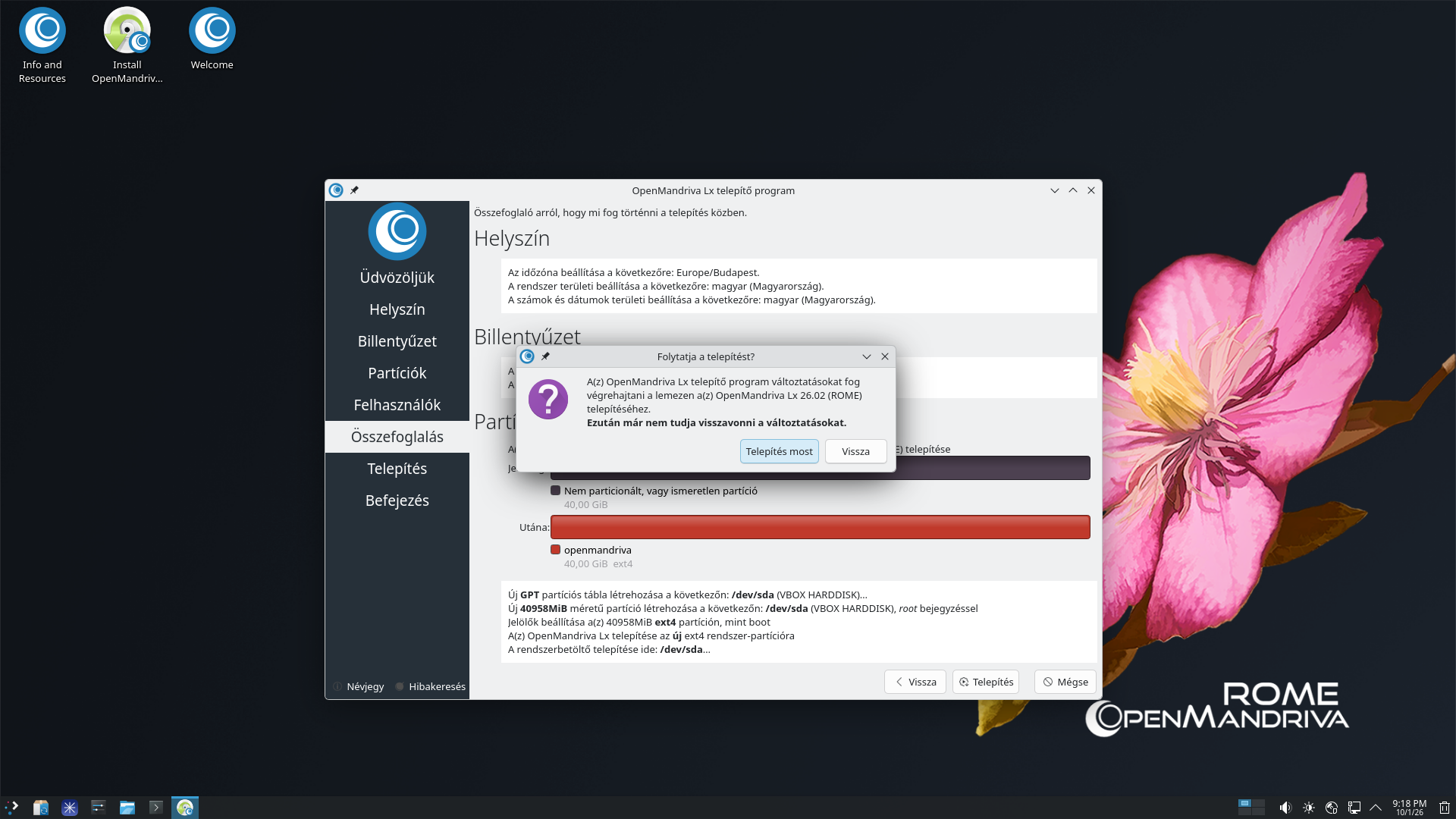Image resolution: width=1456 pixels, height=819 pixels.
Task: Toggle the pin on the installer window title bar
Action: 354,190
